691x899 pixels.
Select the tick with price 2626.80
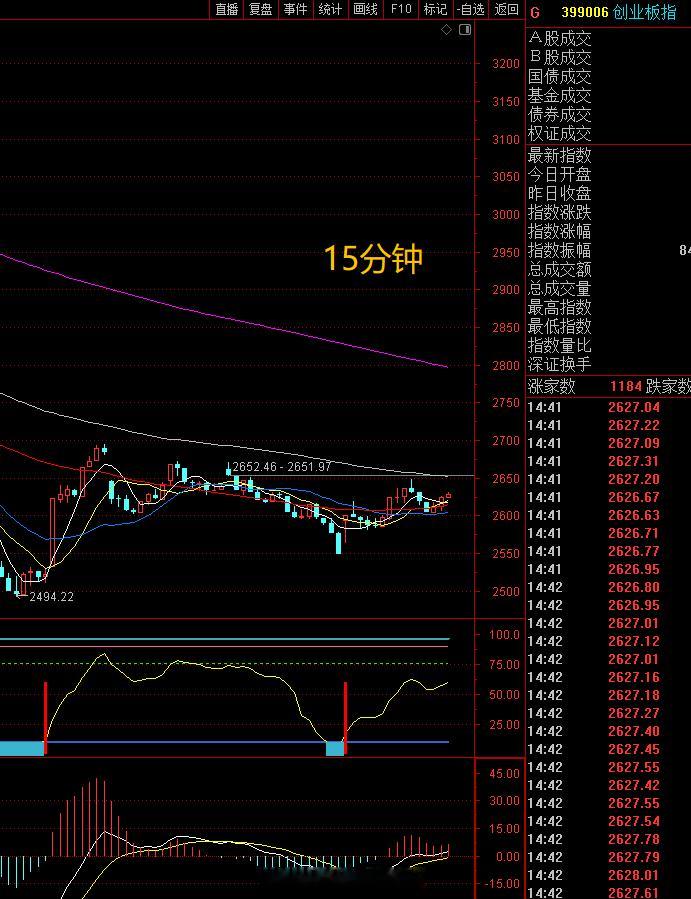click(x=609, y=587)
